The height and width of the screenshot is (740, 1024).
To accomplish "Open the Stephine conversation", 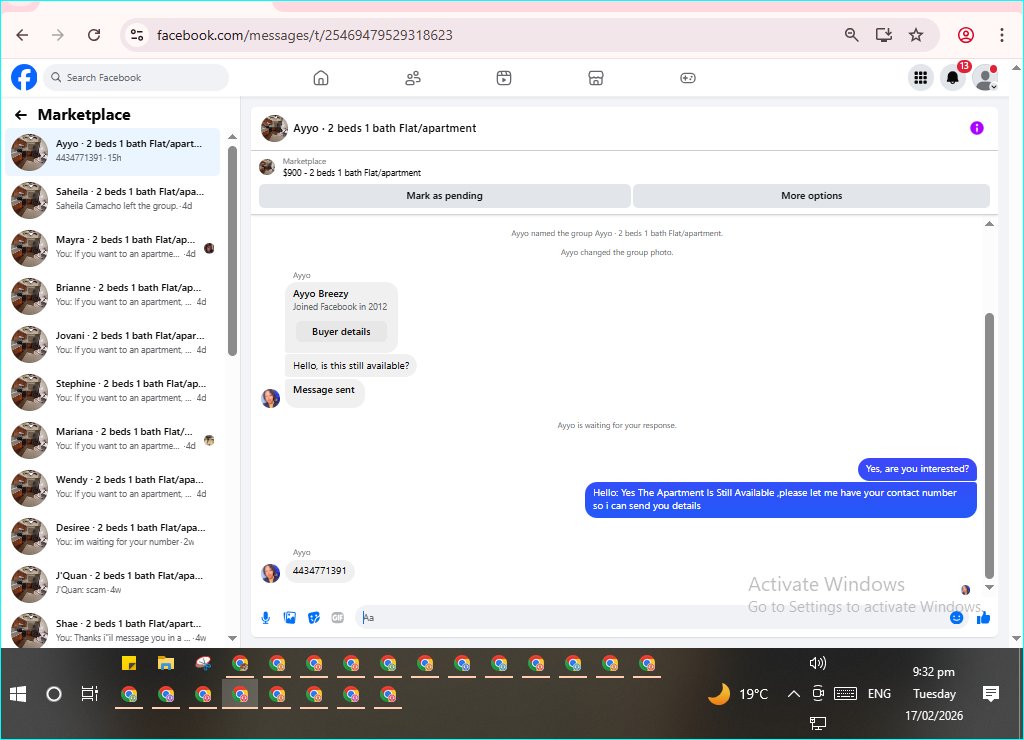I will click(113, 391).
